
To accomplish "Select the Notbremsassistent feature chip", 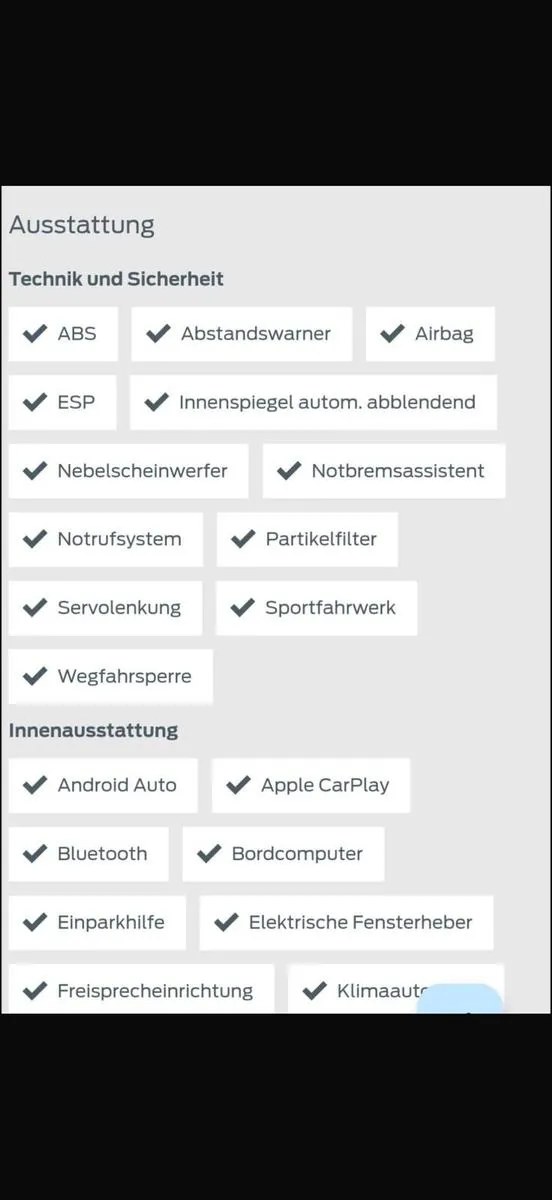I will click(x=384, y=471).
